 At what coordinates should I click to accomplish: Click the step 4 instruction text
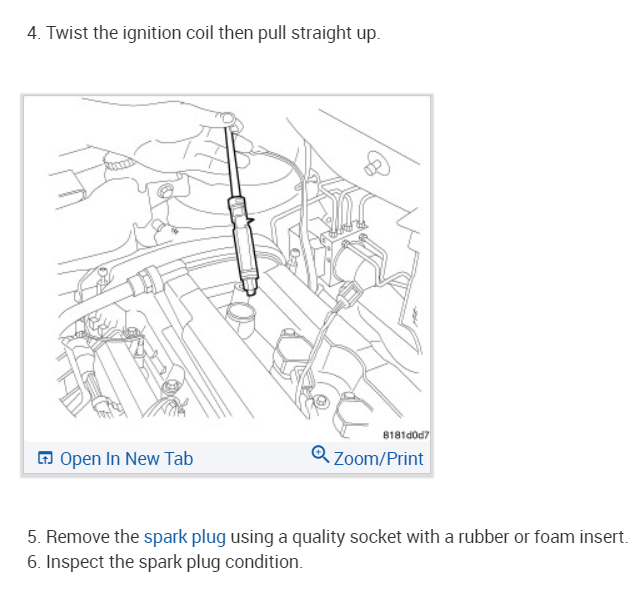tap(203, 34)
